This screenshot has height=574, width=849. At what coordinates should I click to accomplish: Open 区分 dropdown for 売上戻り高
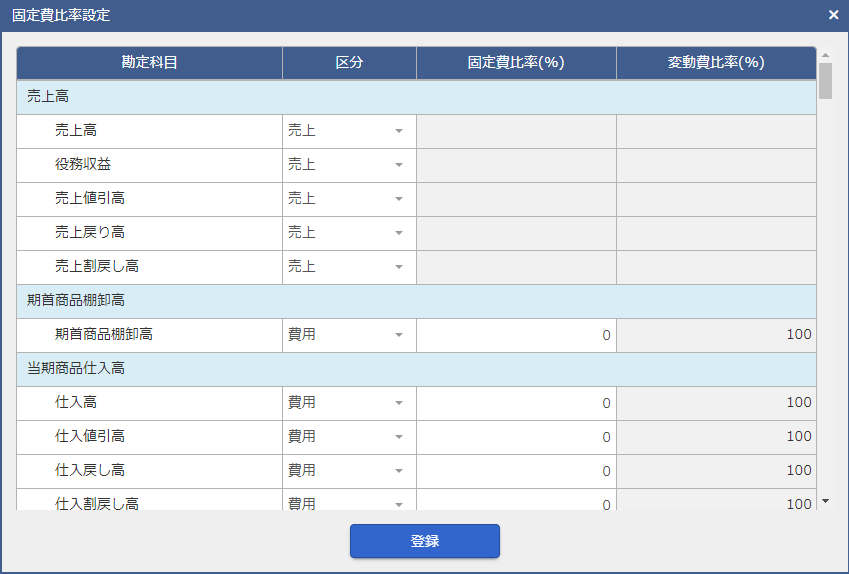349,233
